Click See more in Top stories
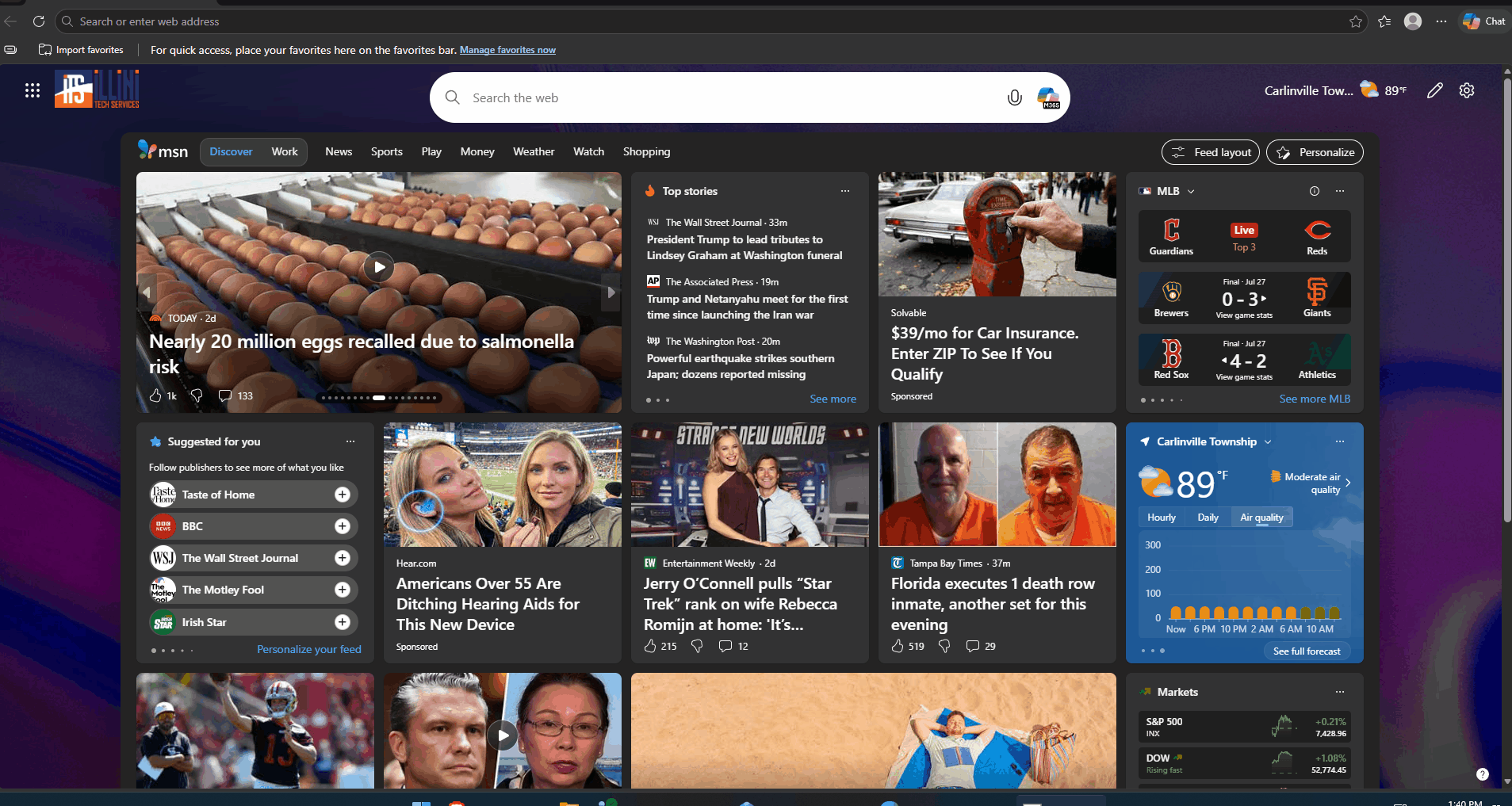This screenshot has width=1512, height=806. pyautogui.click(x=833, y=399)
